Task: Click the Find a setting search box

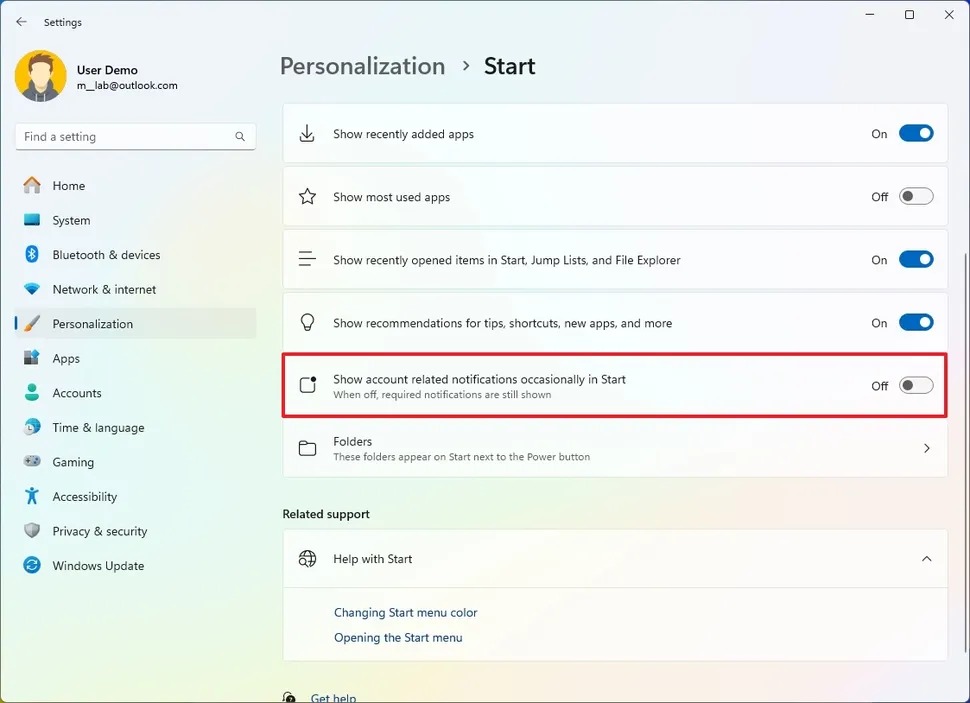Action: 135,137
